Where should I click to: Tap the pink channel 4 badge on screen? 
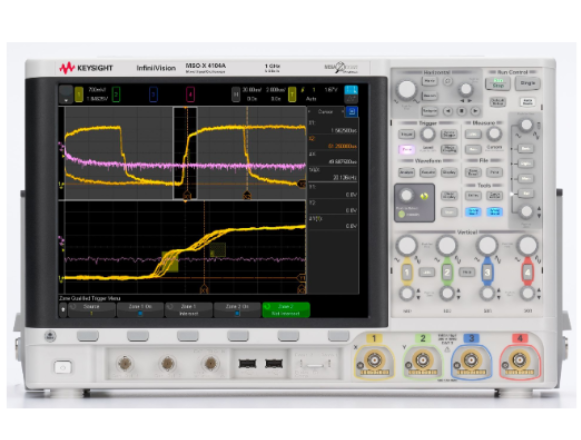coord(190,94)
